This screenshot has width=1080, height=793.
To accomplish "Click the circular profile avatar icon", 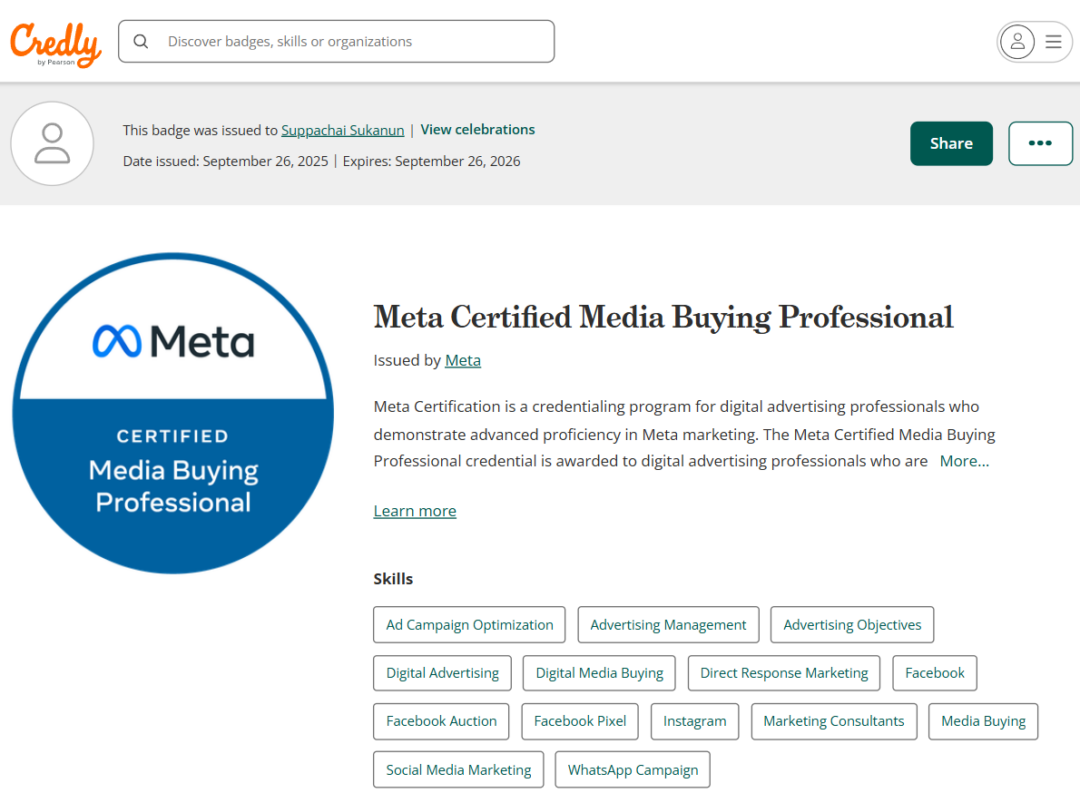I will tap(52, 143).
